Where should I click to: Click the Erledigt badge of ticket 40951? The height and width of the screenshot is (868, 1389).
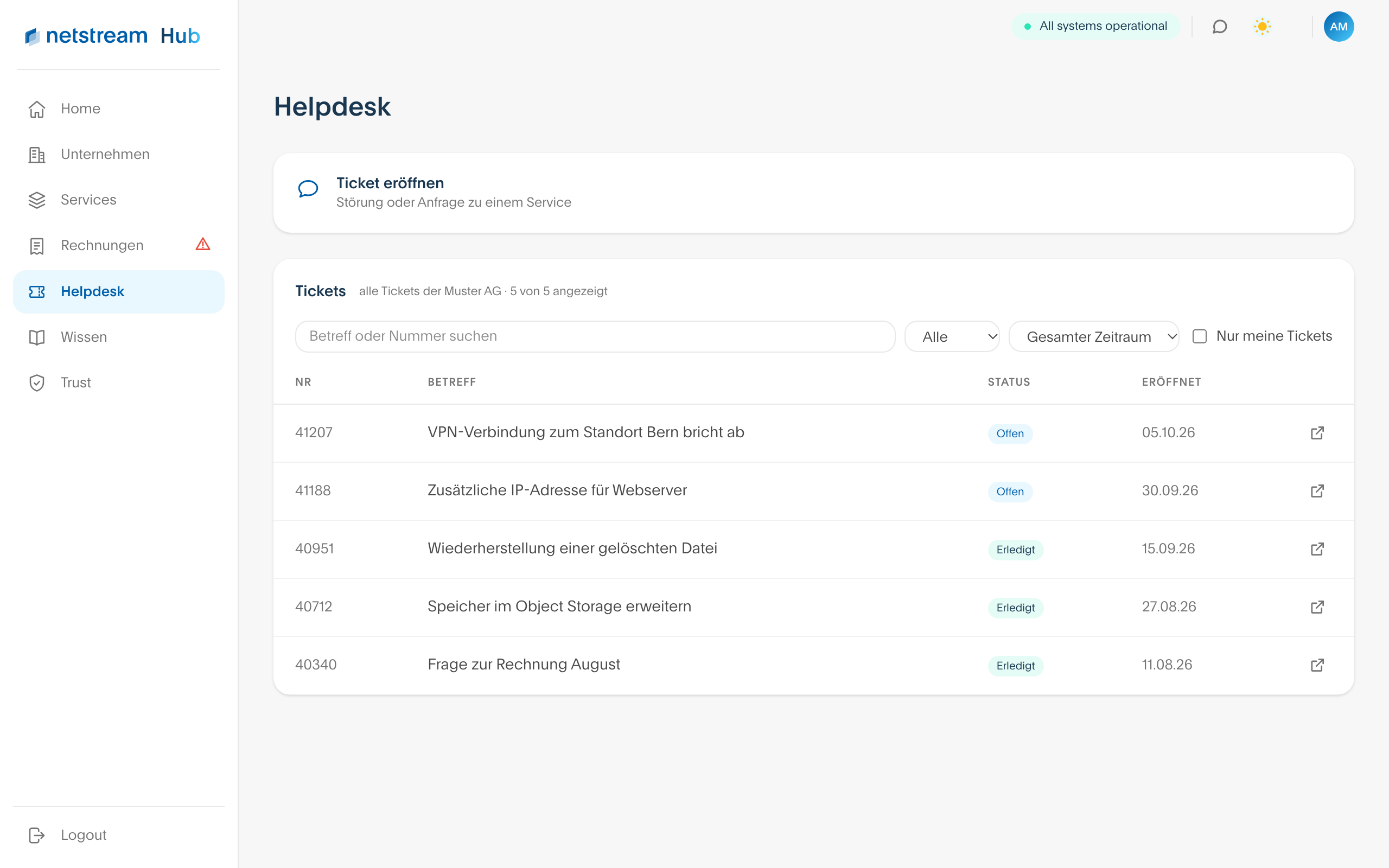(1015, 550)
